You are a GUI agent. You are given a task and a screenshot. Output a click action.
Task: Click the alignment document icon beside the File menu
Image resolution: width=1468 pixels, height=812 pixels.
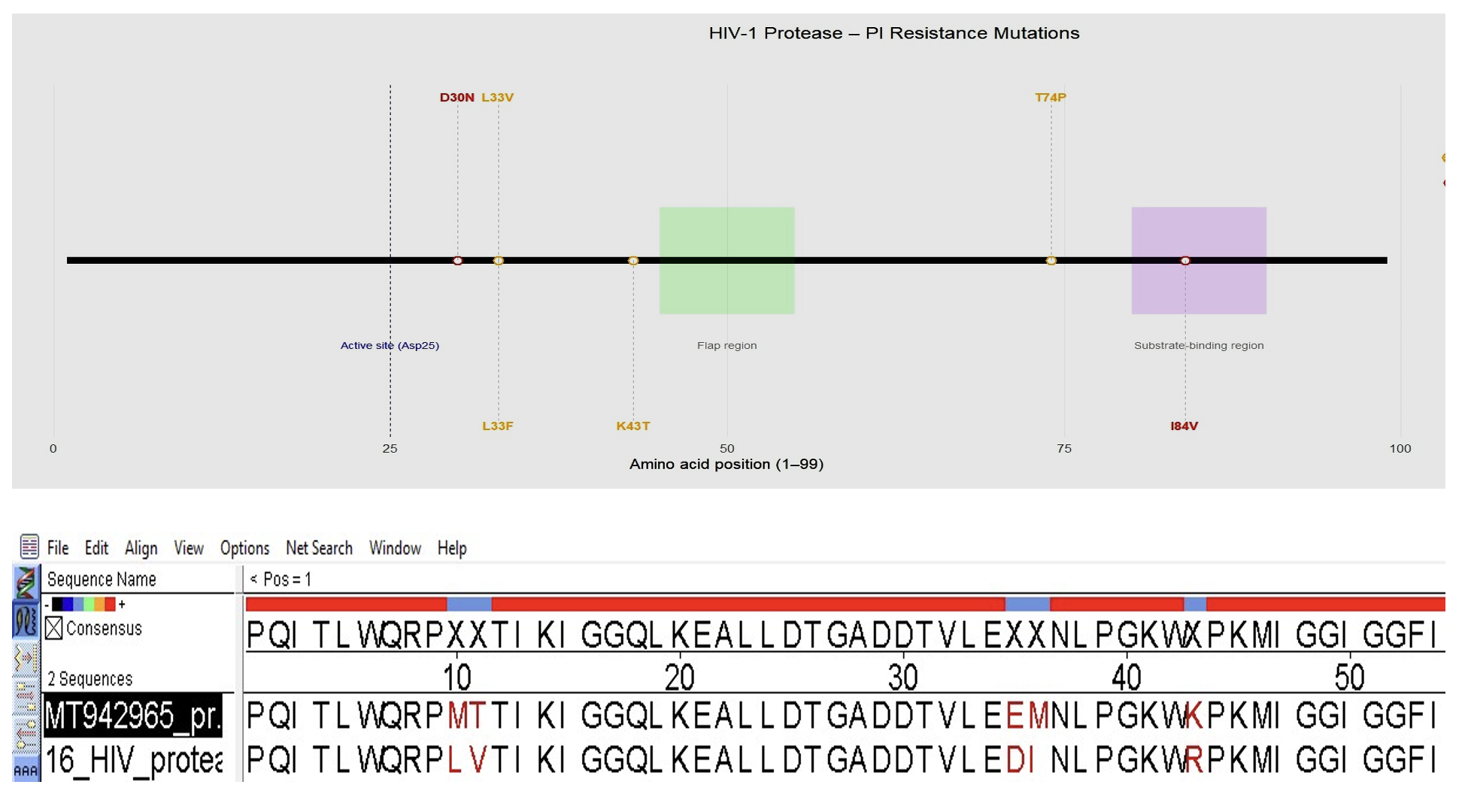pyautogui.click(x=29, y=547)
